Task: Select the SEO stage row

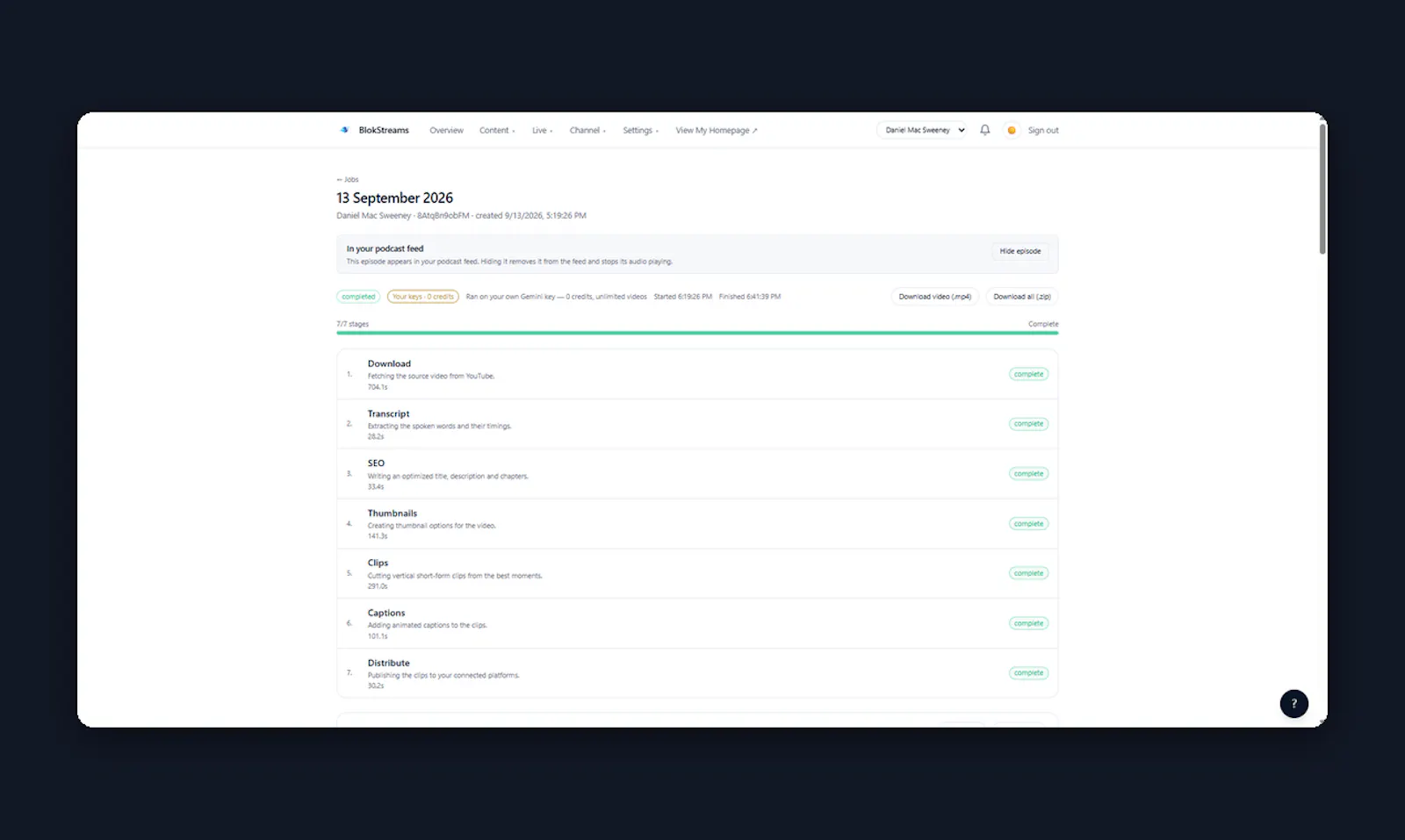Action: (697, 474)
